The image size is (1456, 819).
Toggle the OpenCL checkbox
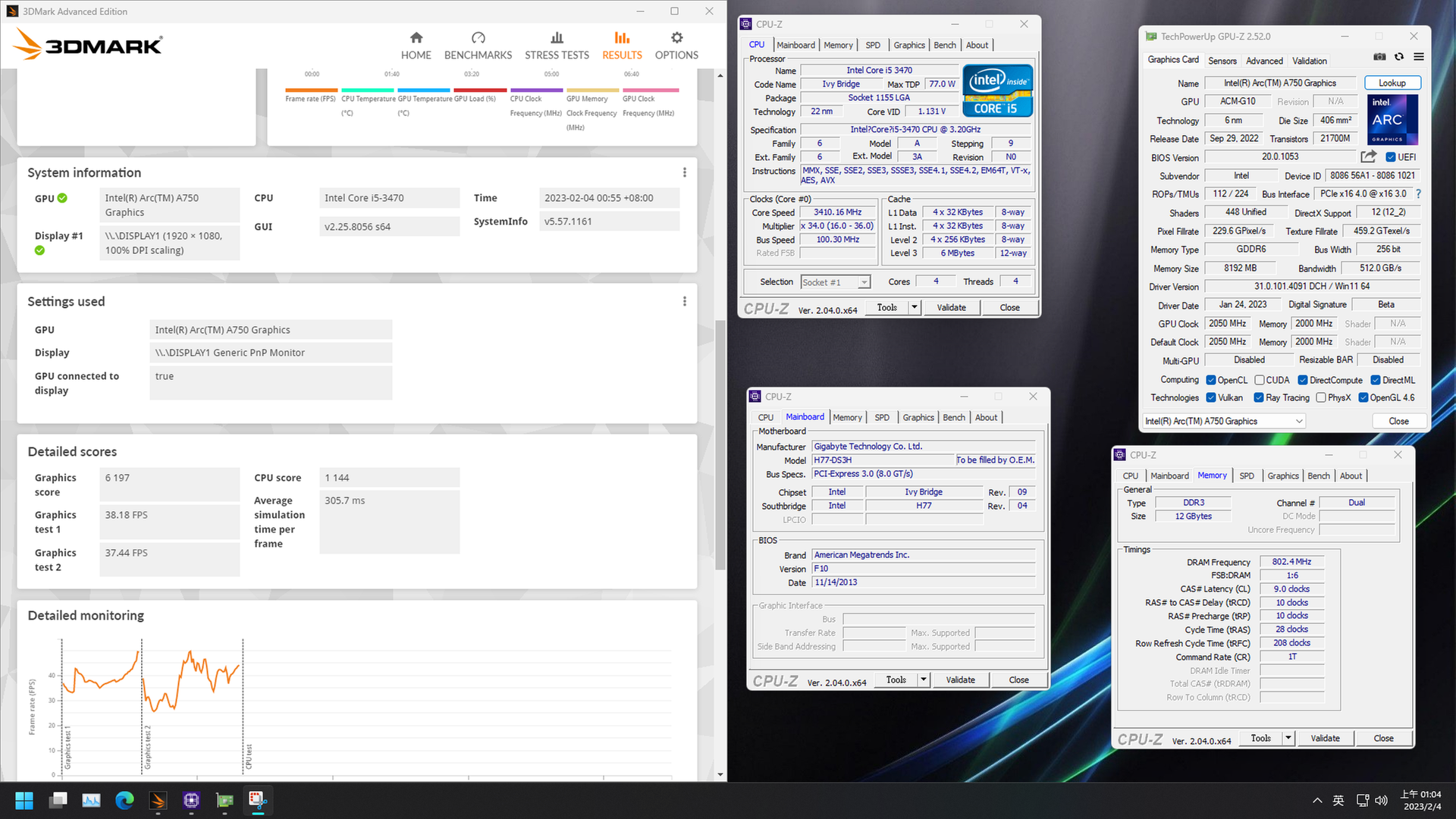coord(1211,380)
